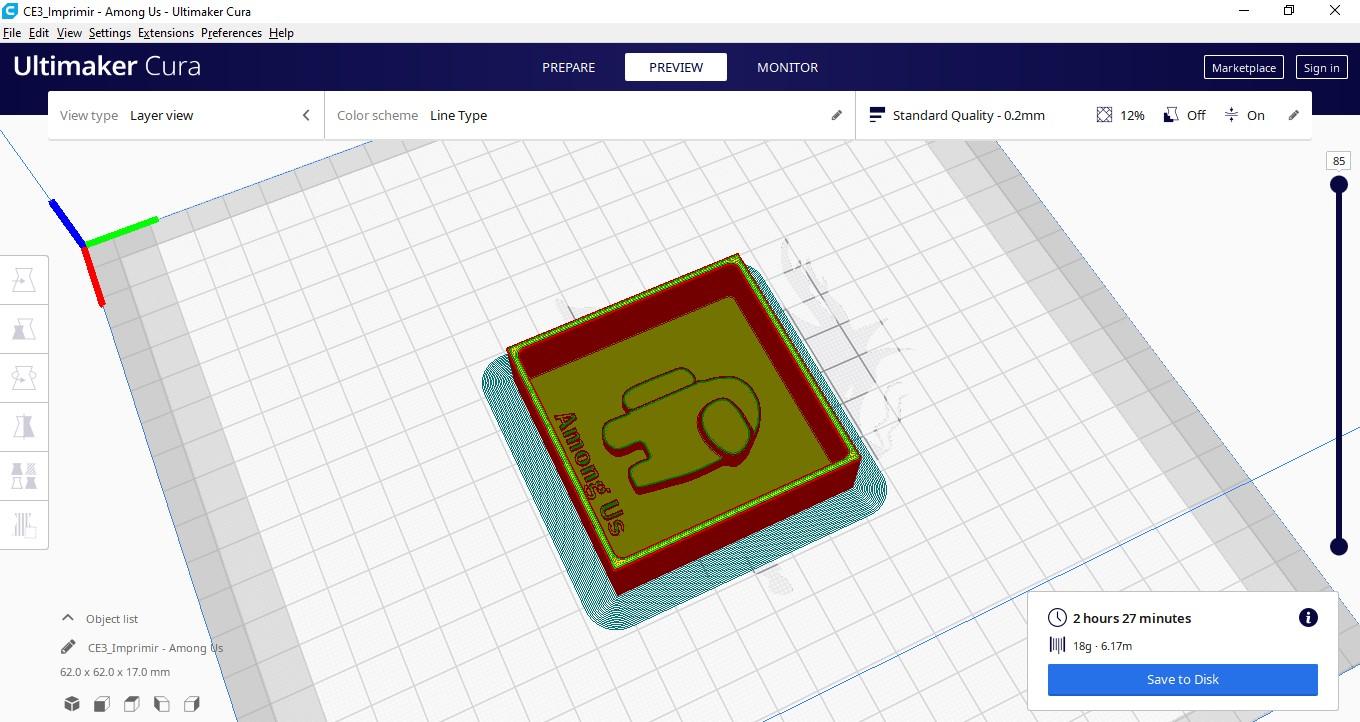Screen dimensions: 1360x722
Task: Switch to the MONITOR stage tab
Action: coord(787,67)
